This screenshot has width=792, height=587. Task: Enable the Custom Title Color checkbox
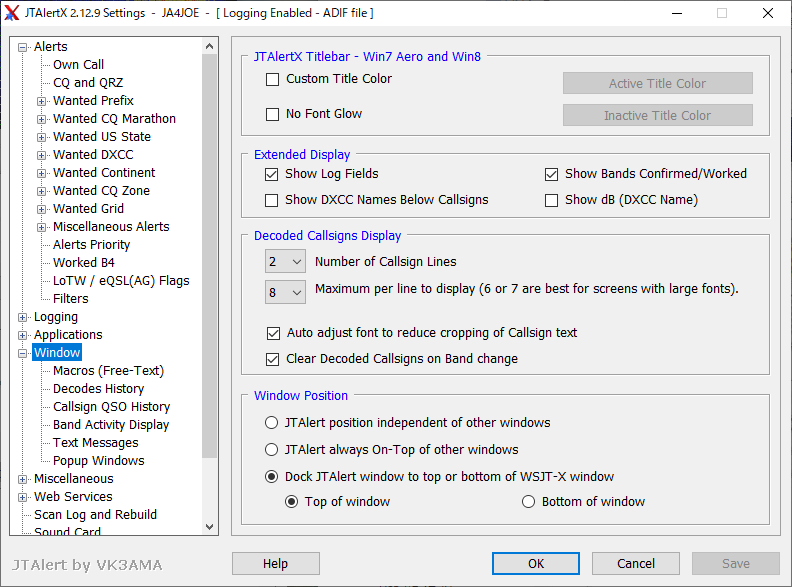272,79
